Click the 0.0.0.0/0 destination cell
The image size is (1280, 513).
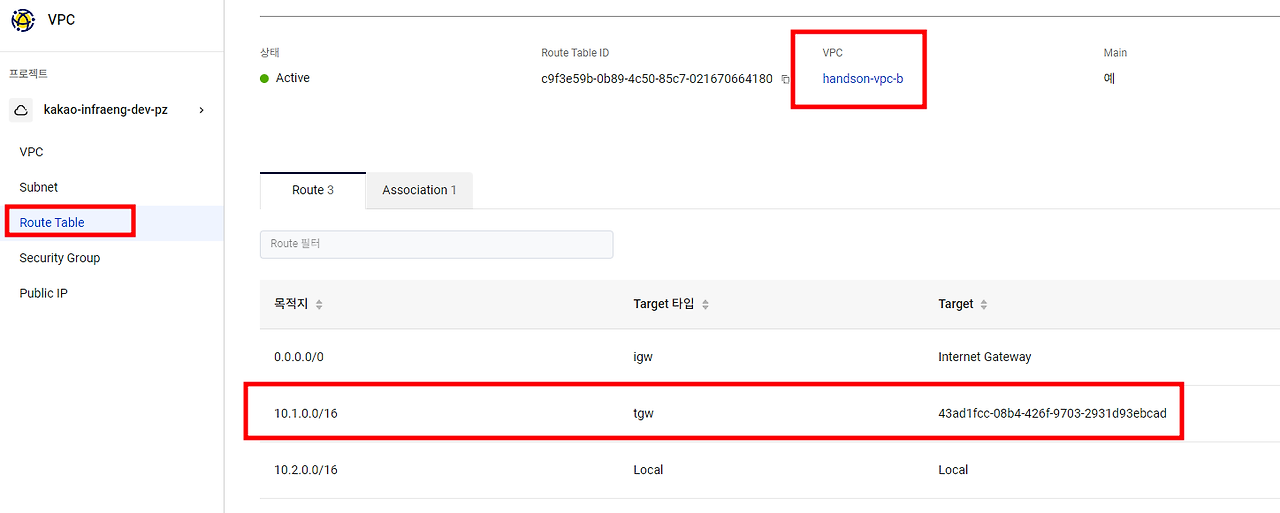pyautogui.click(x=299, y=357)
